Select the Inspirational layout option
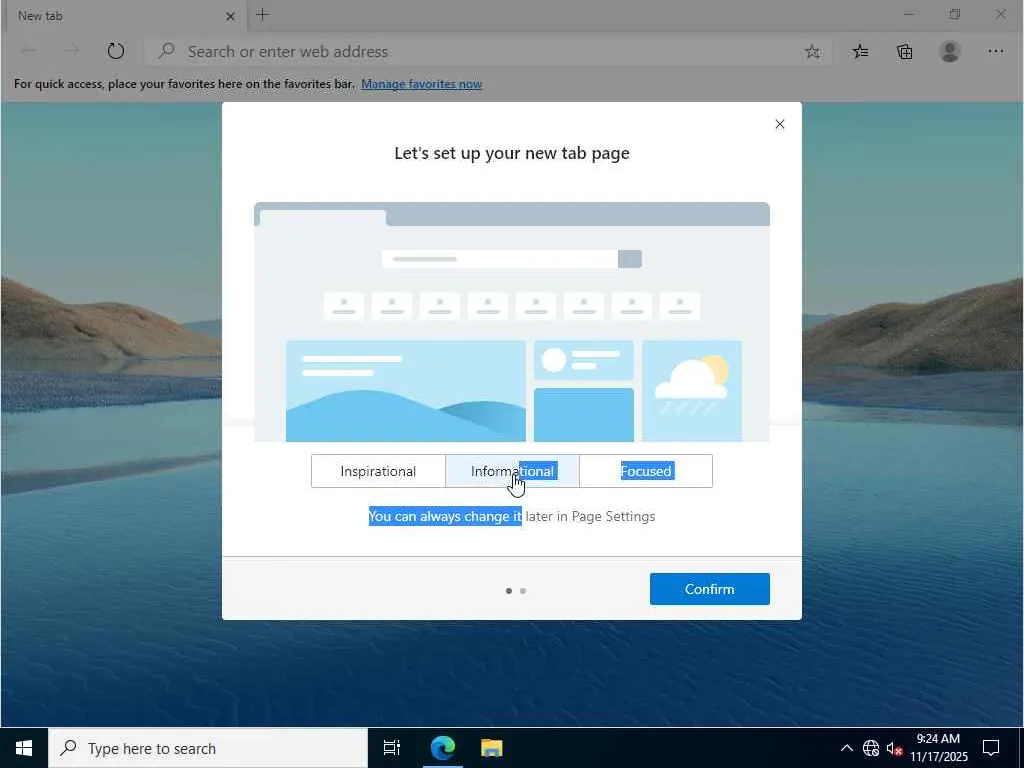Viewport: 1024px width, 768px height. 378,472
